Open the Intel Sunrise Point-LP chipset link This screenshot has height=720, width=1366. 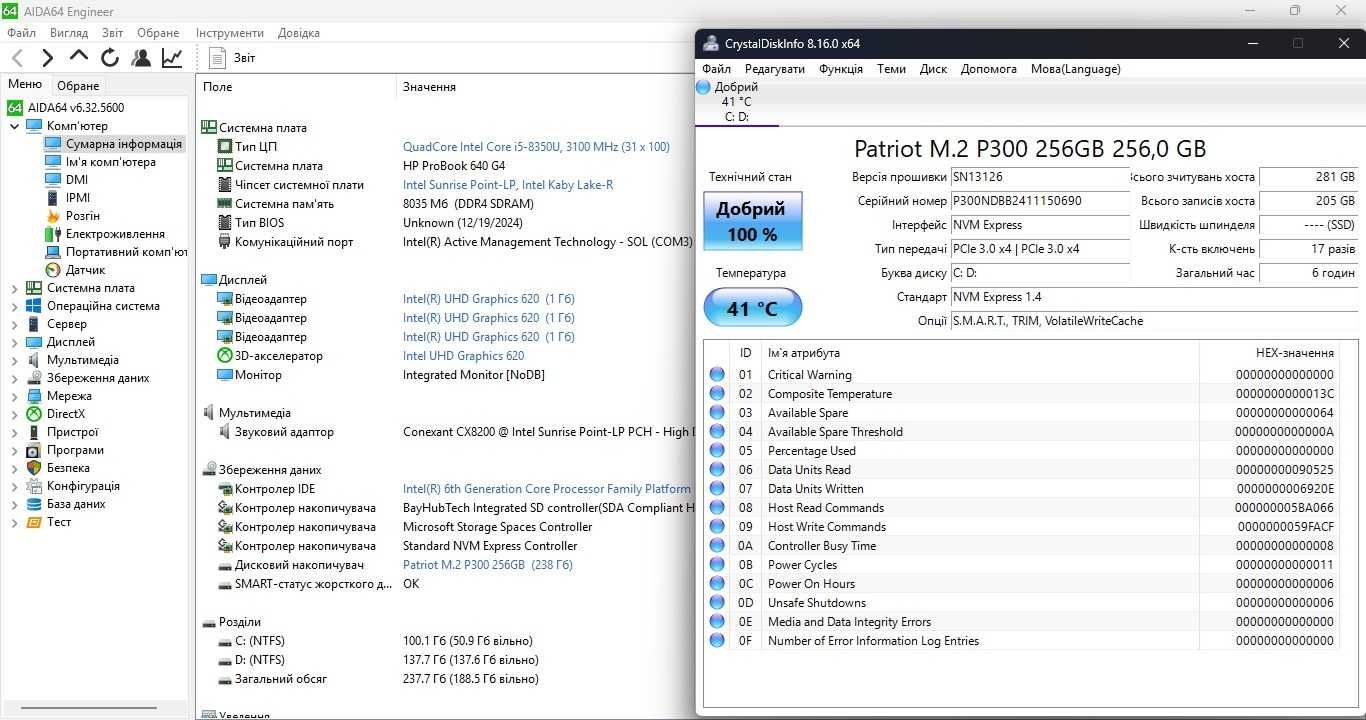[x=508, y=185]
